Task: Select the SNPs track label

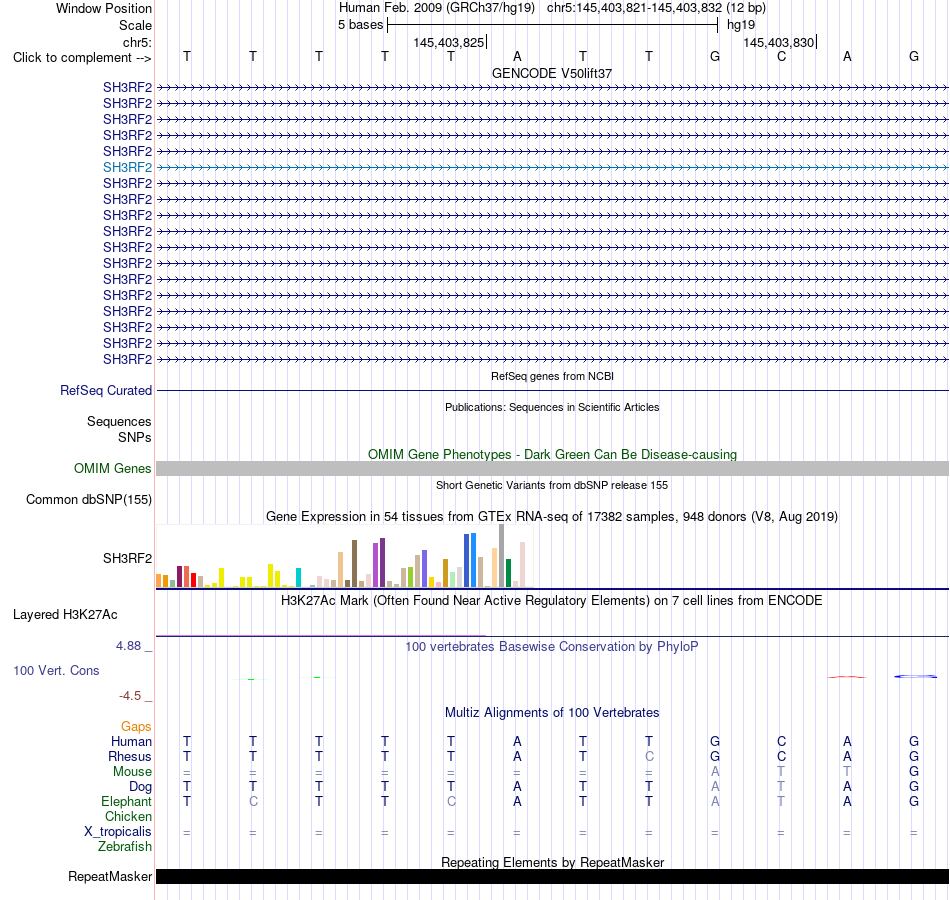Action: (135, 438)
